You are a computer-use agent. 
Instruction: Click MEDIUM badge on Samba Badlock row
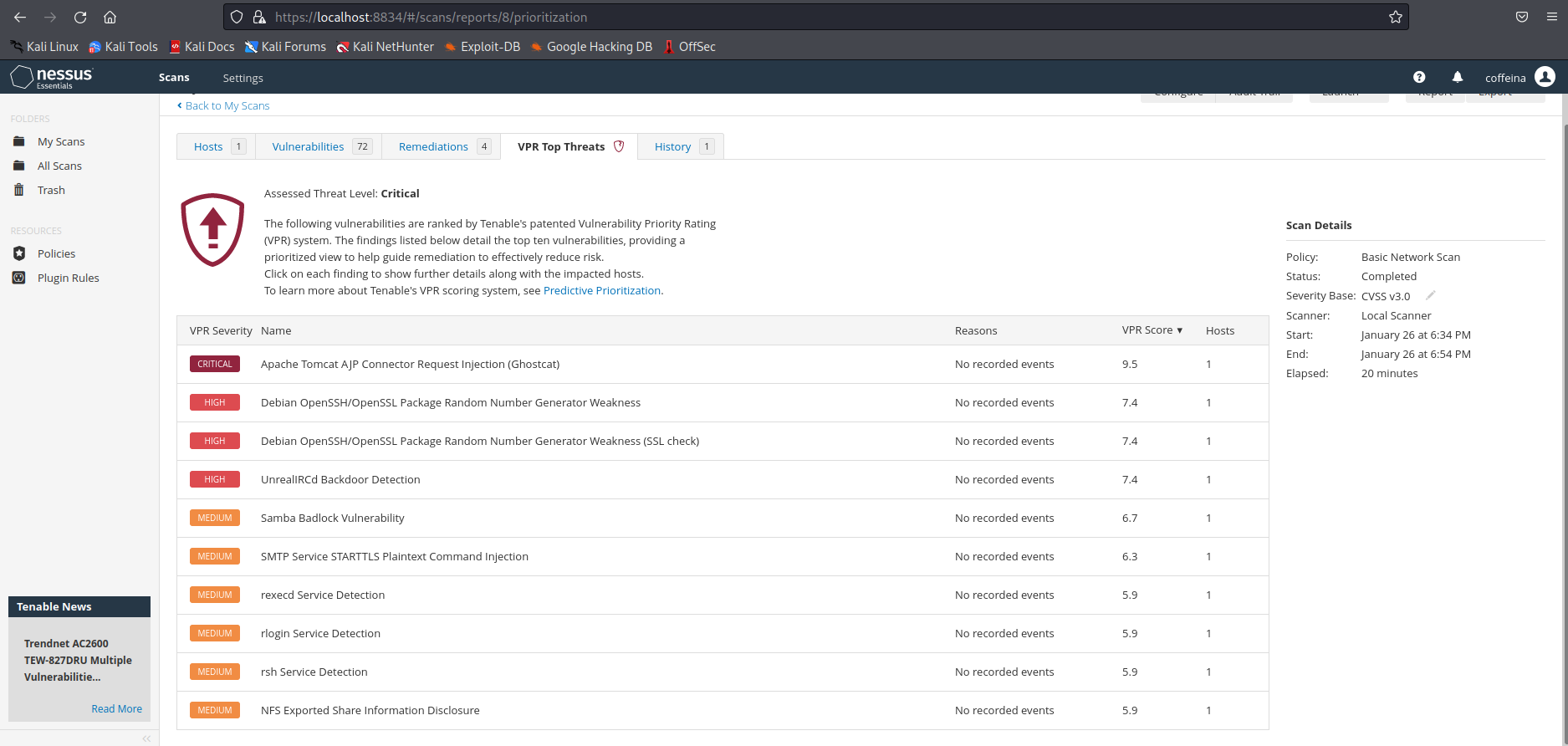click(215, 518)
